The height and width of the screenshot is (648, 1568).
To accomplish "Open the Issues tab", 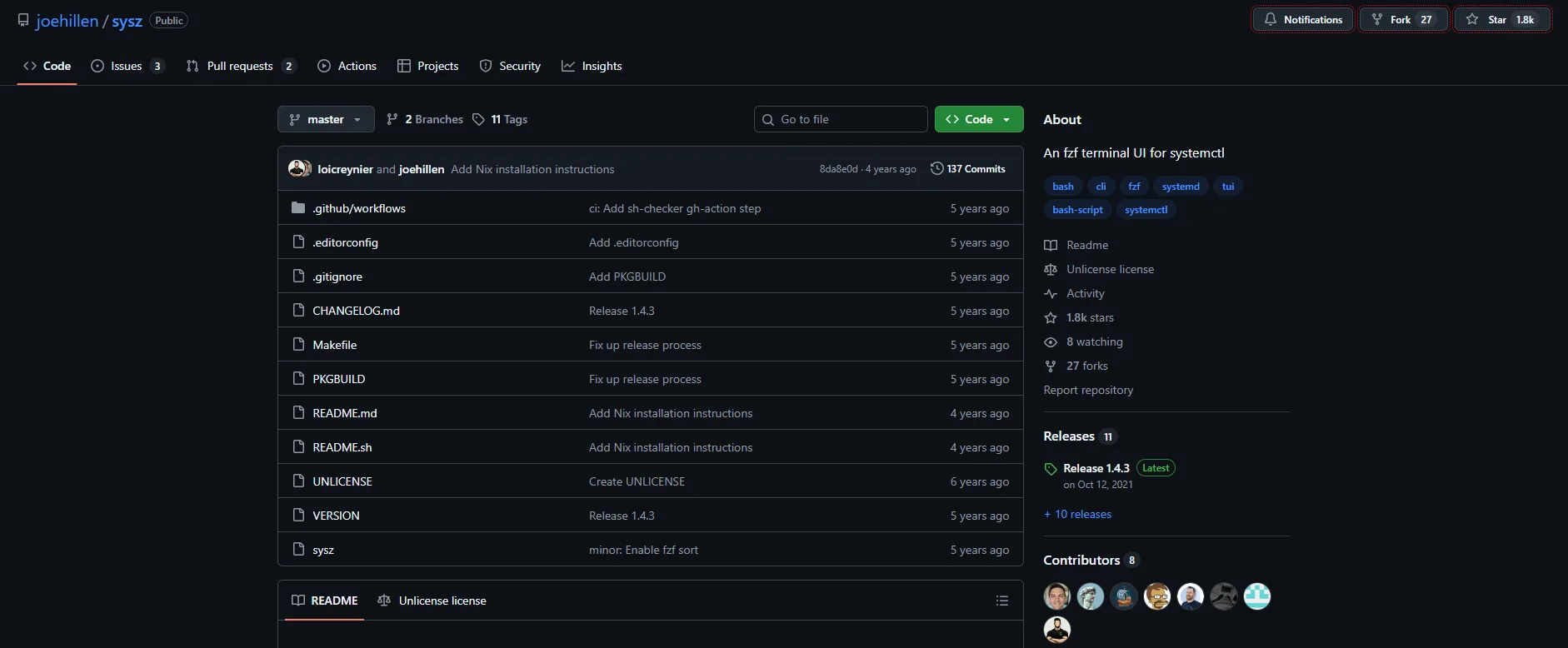I will click(x=127, y=66).
